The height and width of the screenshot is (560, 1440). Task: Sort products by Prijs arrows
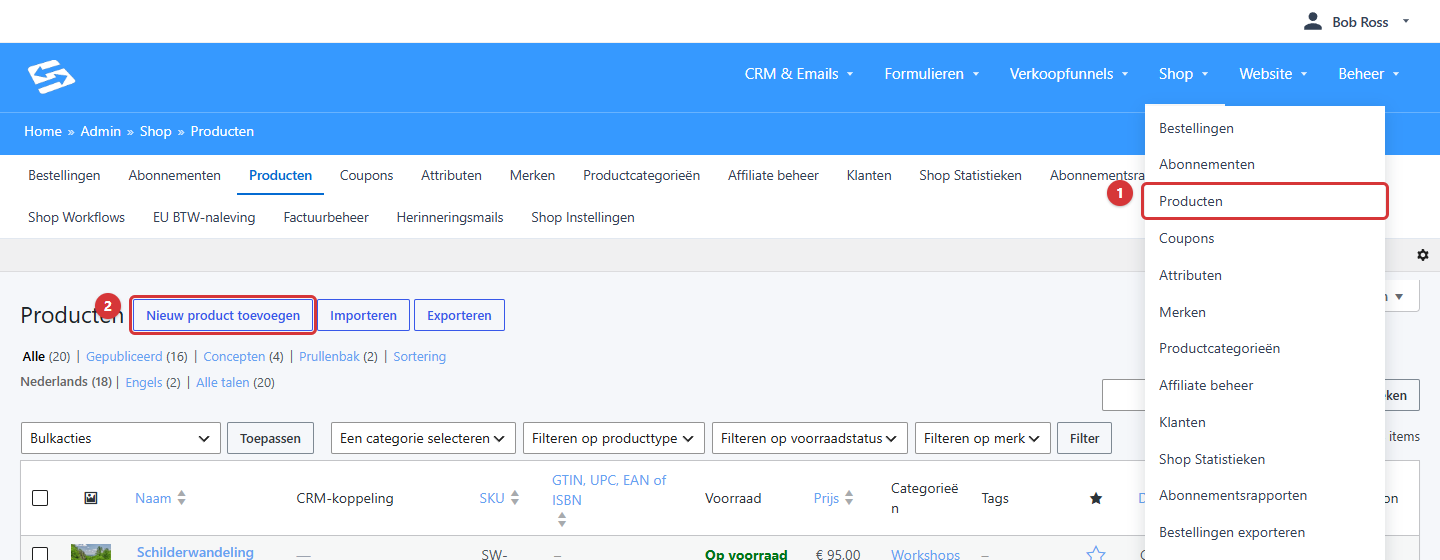[x=849, y=498]
